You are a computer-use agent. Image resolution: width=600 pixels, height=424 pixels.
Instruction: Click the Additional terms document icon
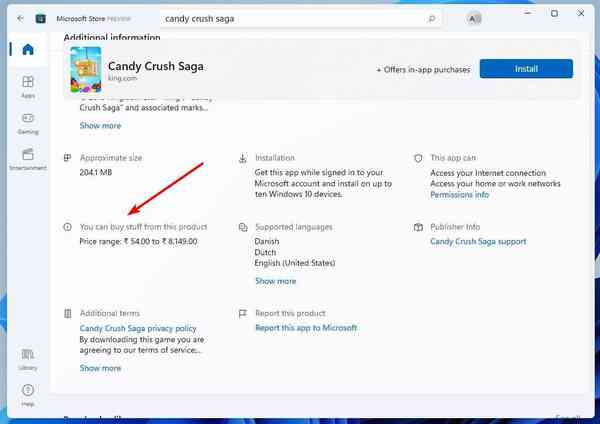(68, 313)
